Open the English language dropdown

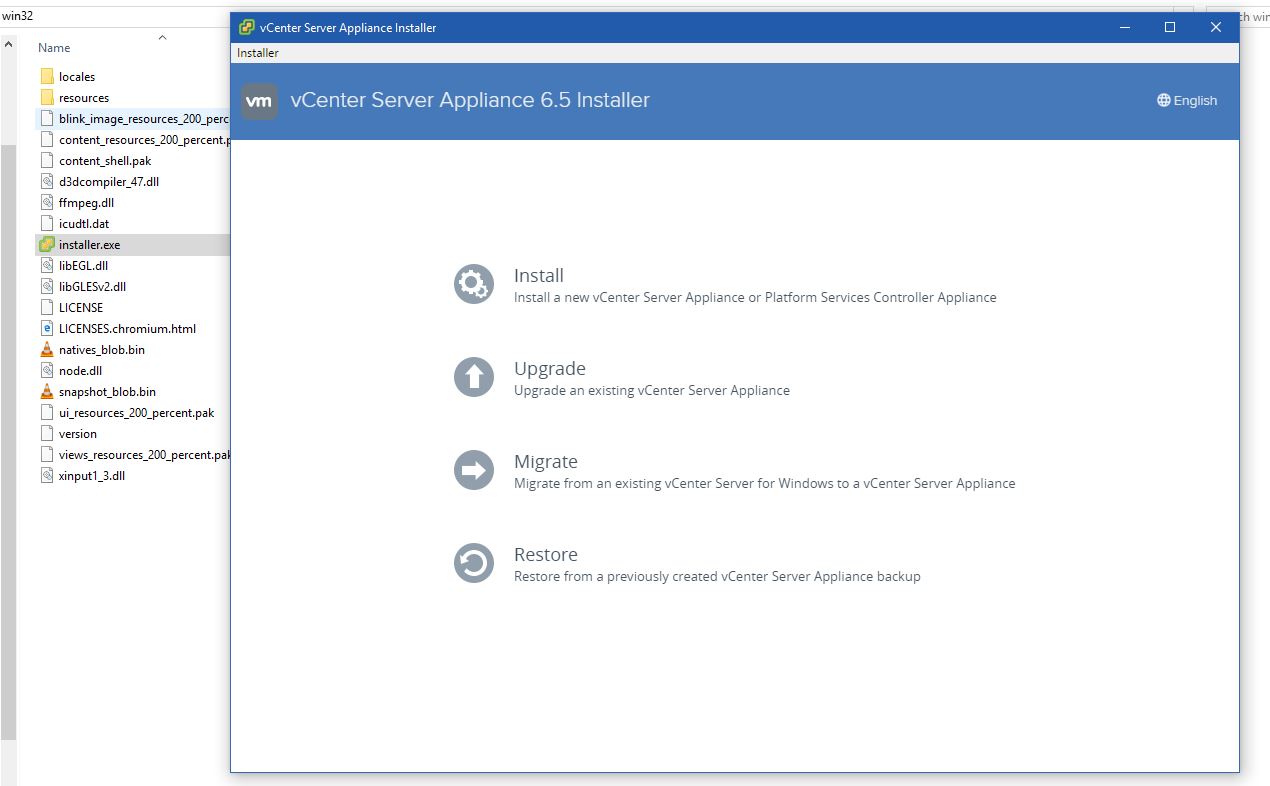coord(1187,100)
